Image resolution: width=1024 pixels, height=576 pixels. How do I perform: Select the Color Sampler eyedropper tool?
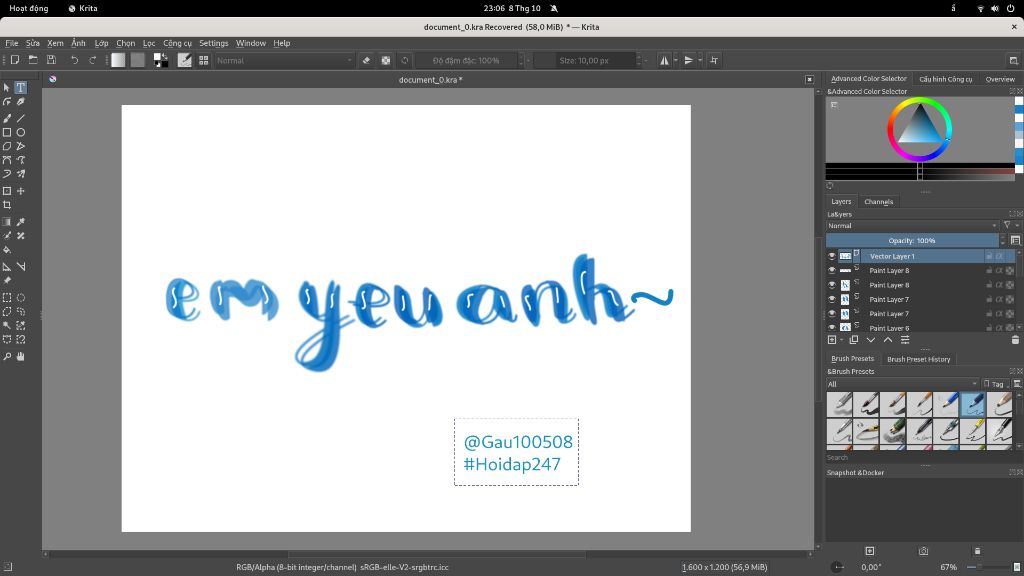pyautogui.click(x=21, y=222)
